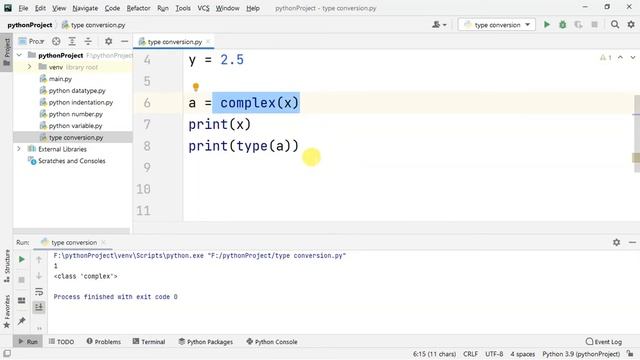Close the type conversion run tab
640x360 pixels.
pos(103,242)
